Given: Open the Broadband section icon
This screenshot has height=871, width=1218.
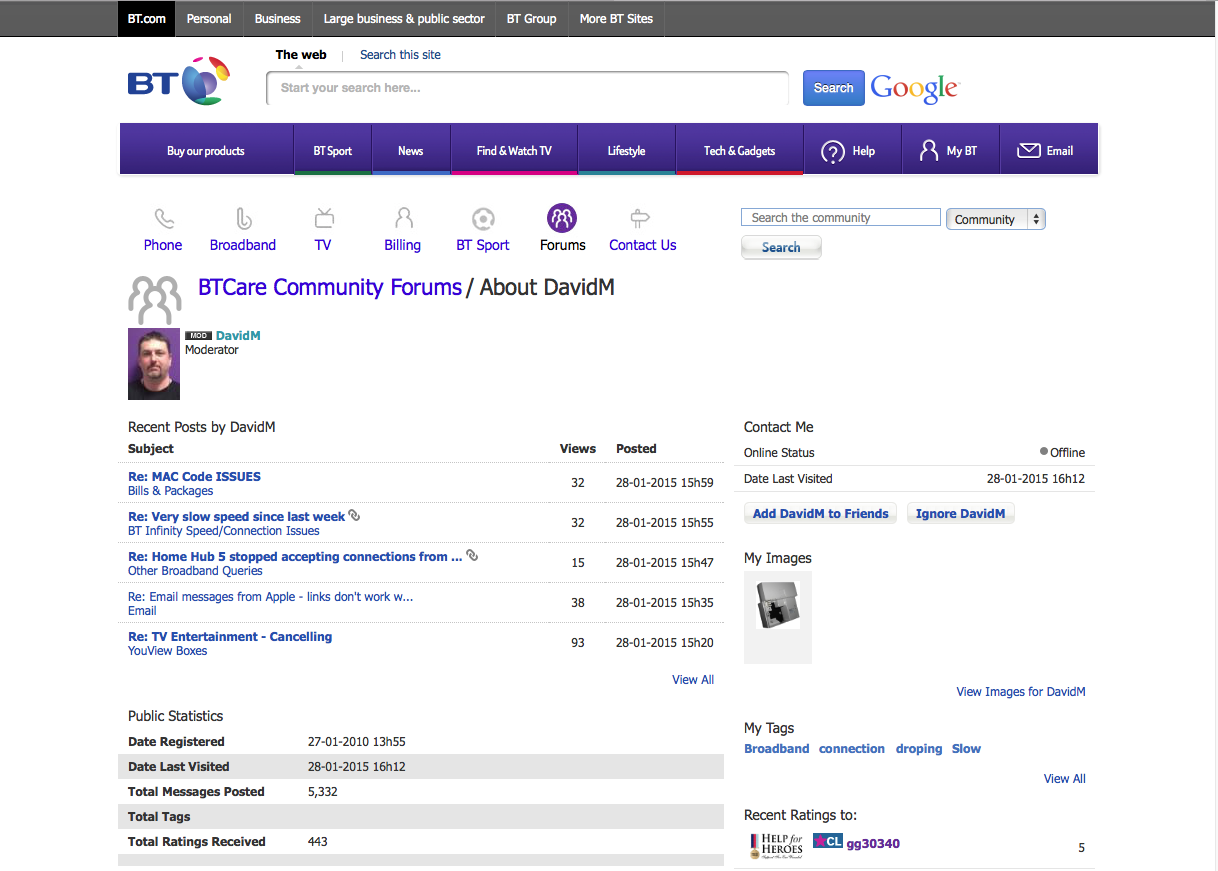Looking at the screenshot, I should (x=243, y=218).
